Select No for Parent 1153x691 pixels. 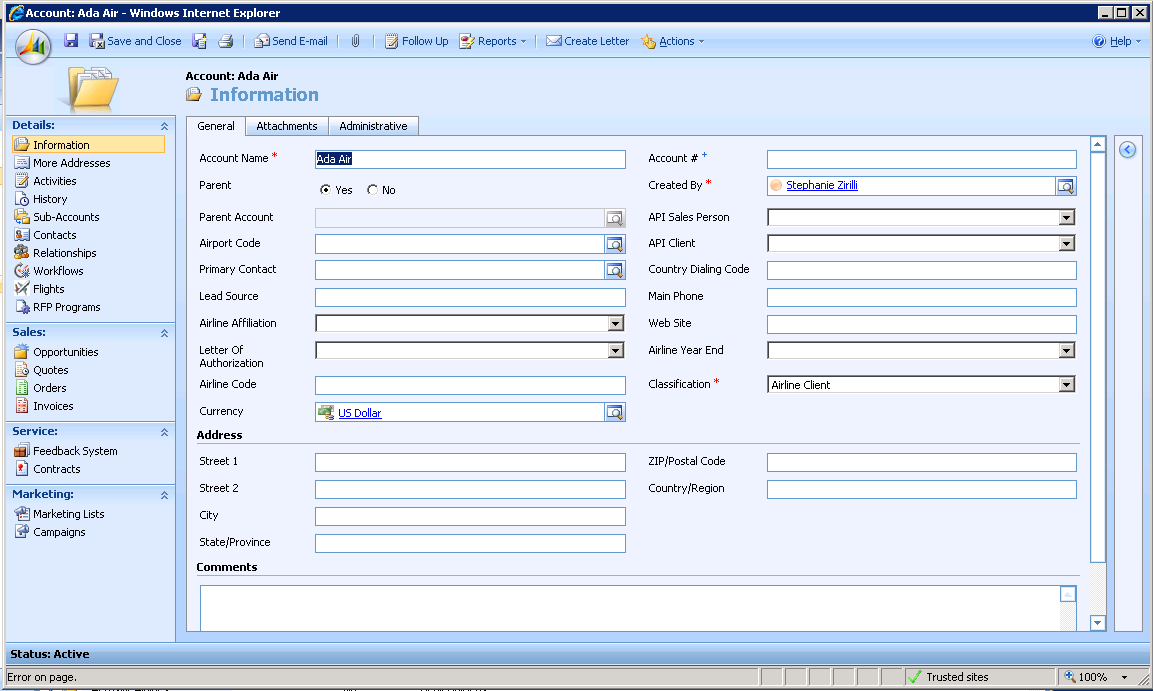click(373, 190)
